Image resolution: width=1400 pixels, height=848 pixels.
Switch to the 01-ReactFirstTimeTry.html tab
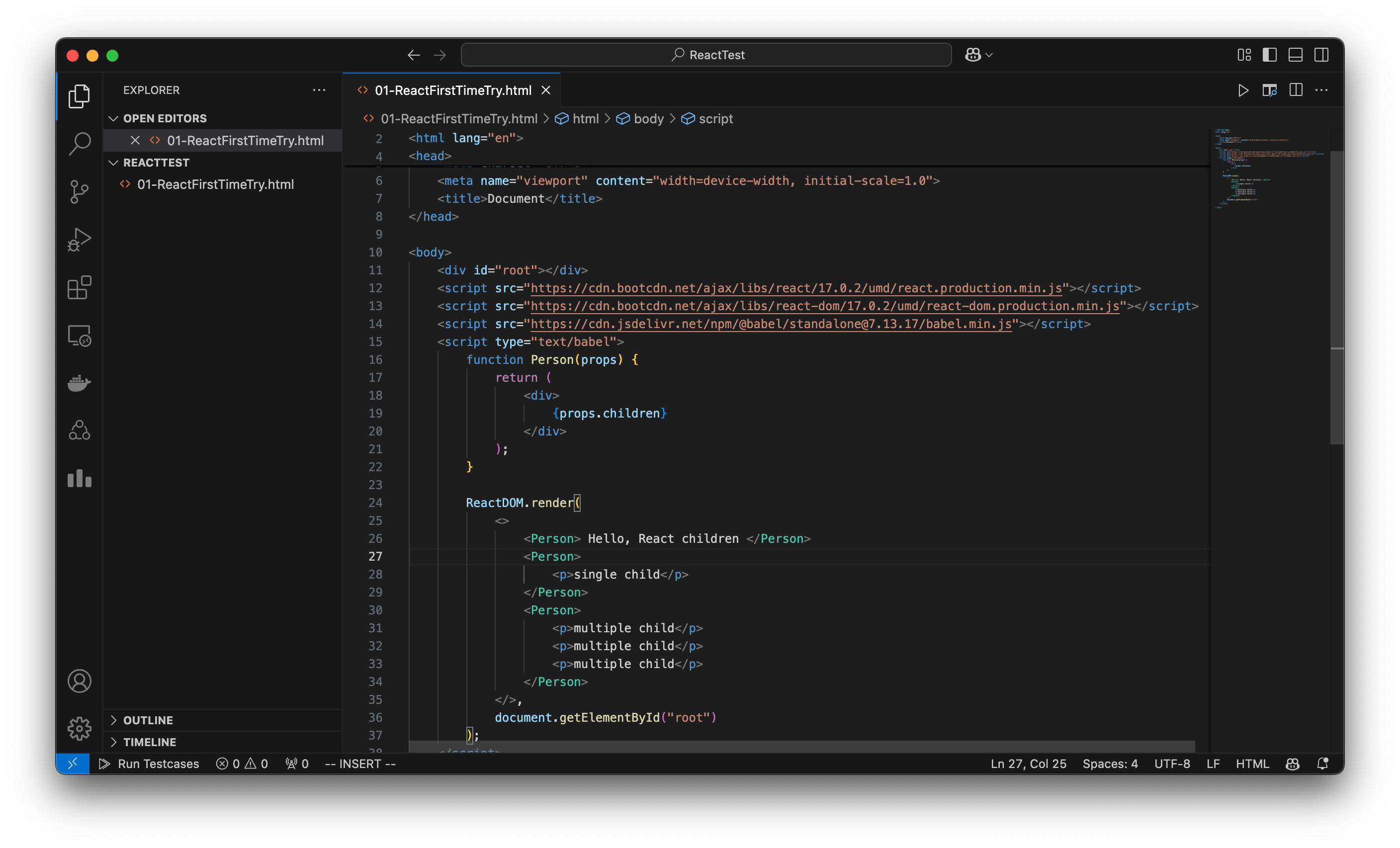(453, 90)
